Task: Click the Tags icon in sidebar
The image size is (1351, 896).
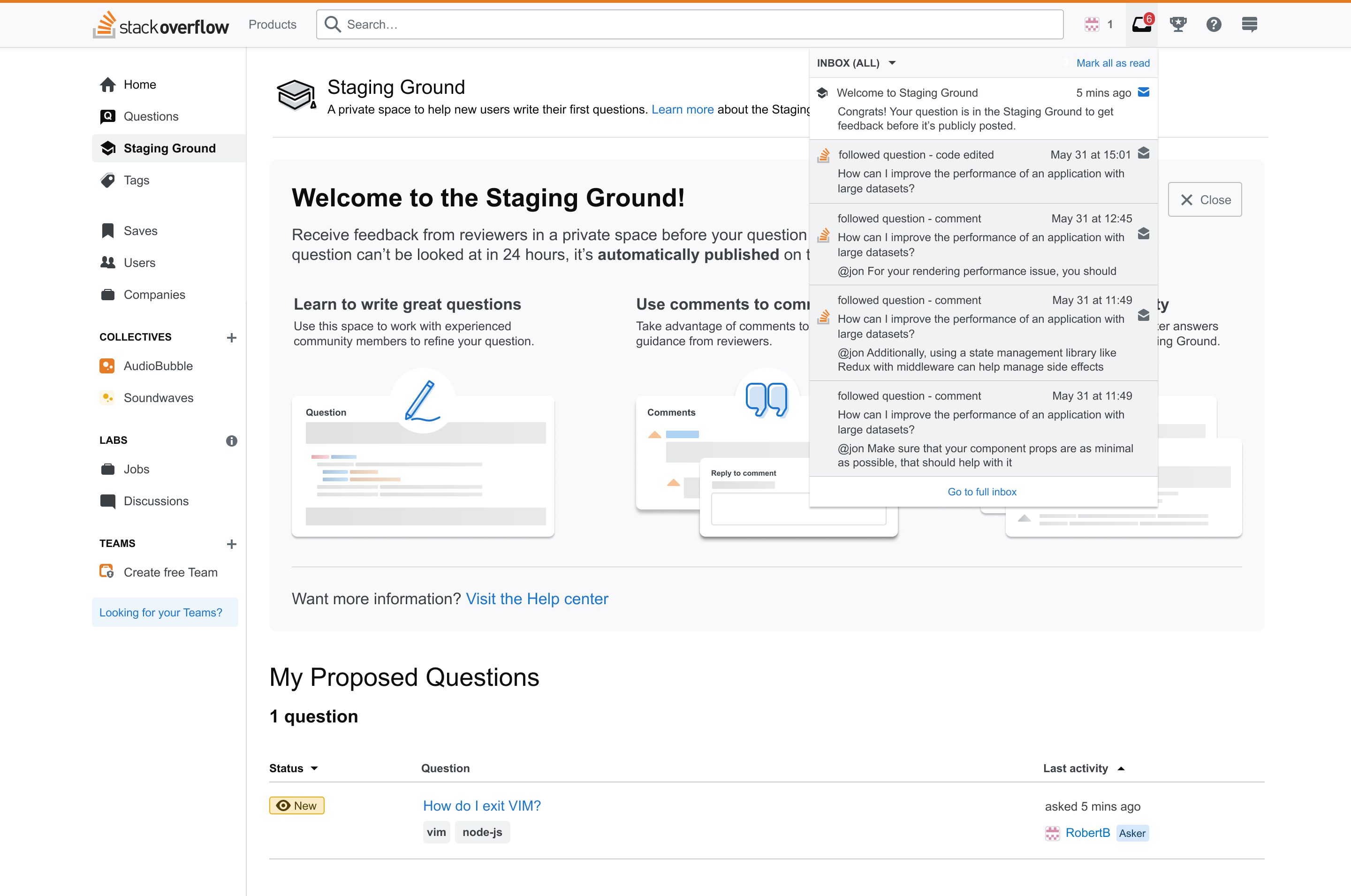Action: tap(107, 181)
